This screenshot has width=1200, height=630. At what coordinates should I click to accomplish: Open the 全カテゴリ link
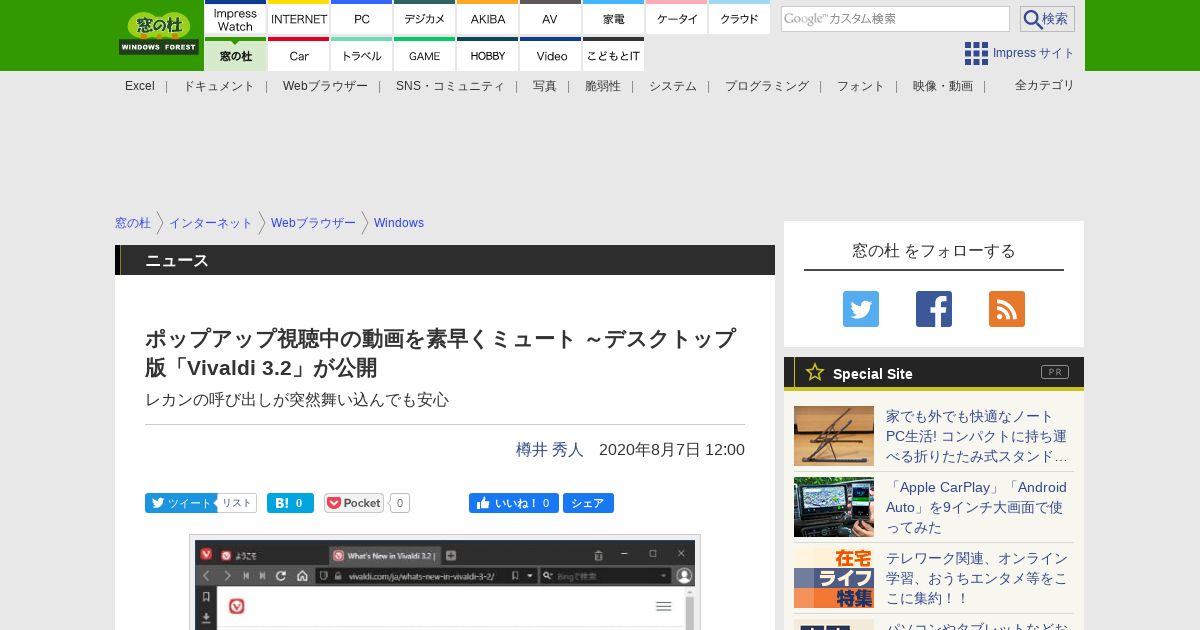coord(1045,85)
